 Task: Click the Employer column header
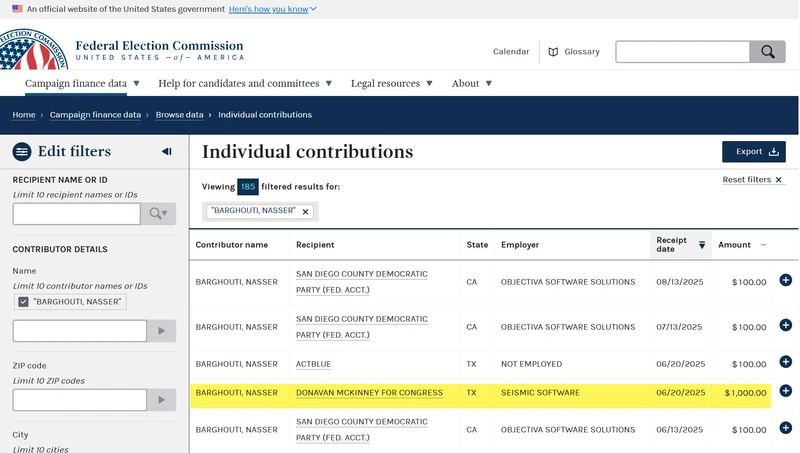tap(520, 245)
